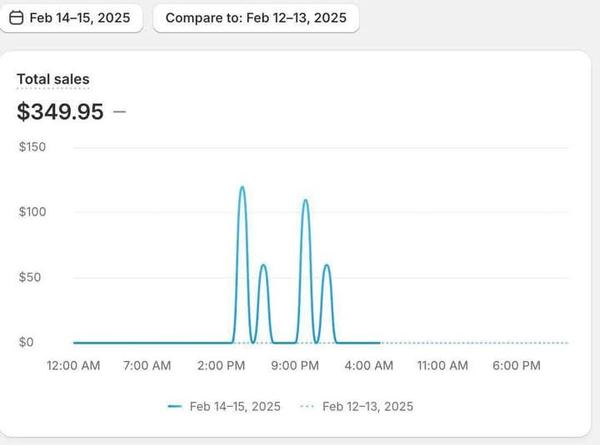This screenshot has width=600, height=445.
Task: Click the calendar icon in date picker
Action: [17, 18]
